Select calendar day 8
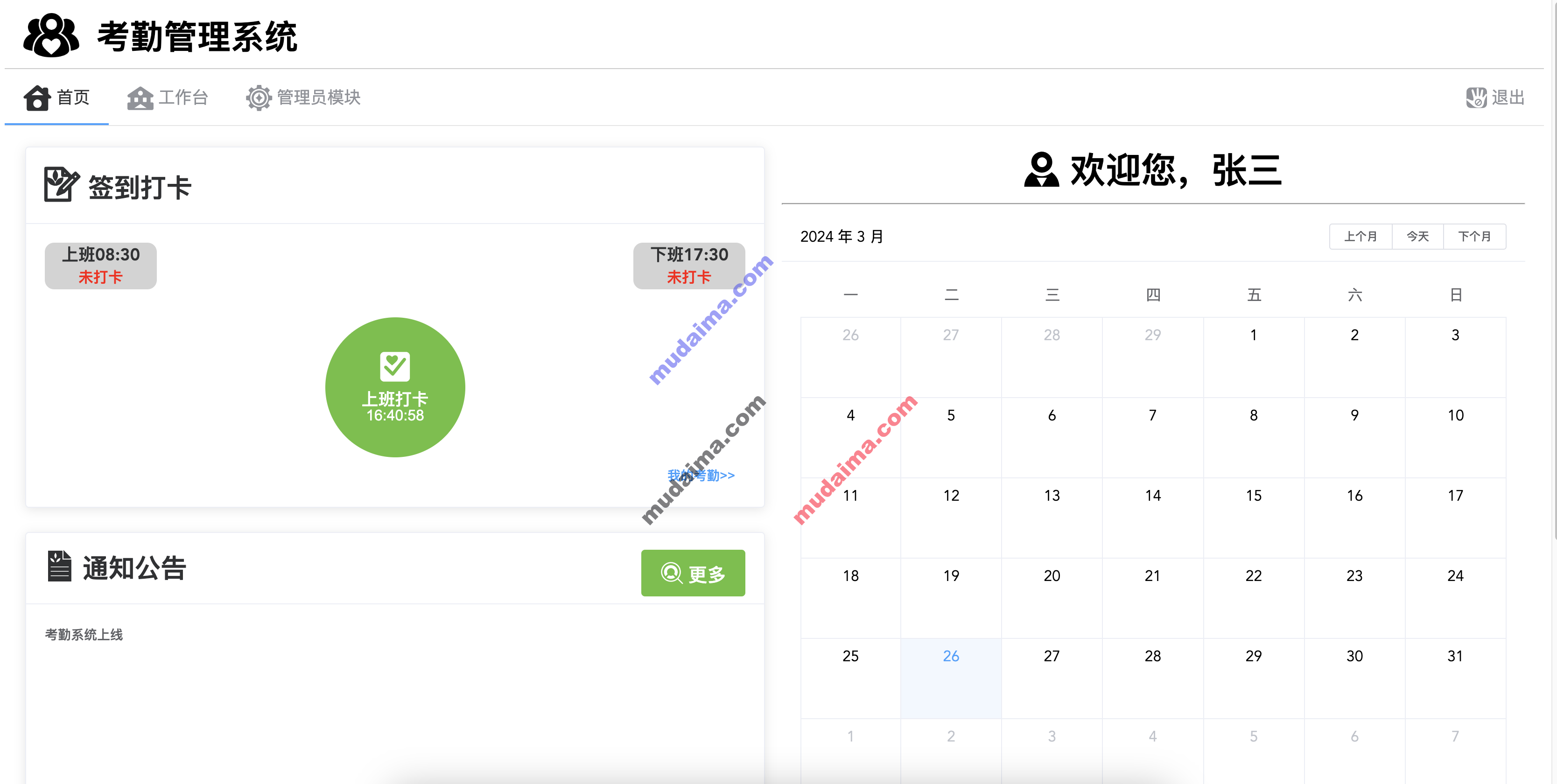The width and height of the screenshot is (1557, 784). point(1254,438)
